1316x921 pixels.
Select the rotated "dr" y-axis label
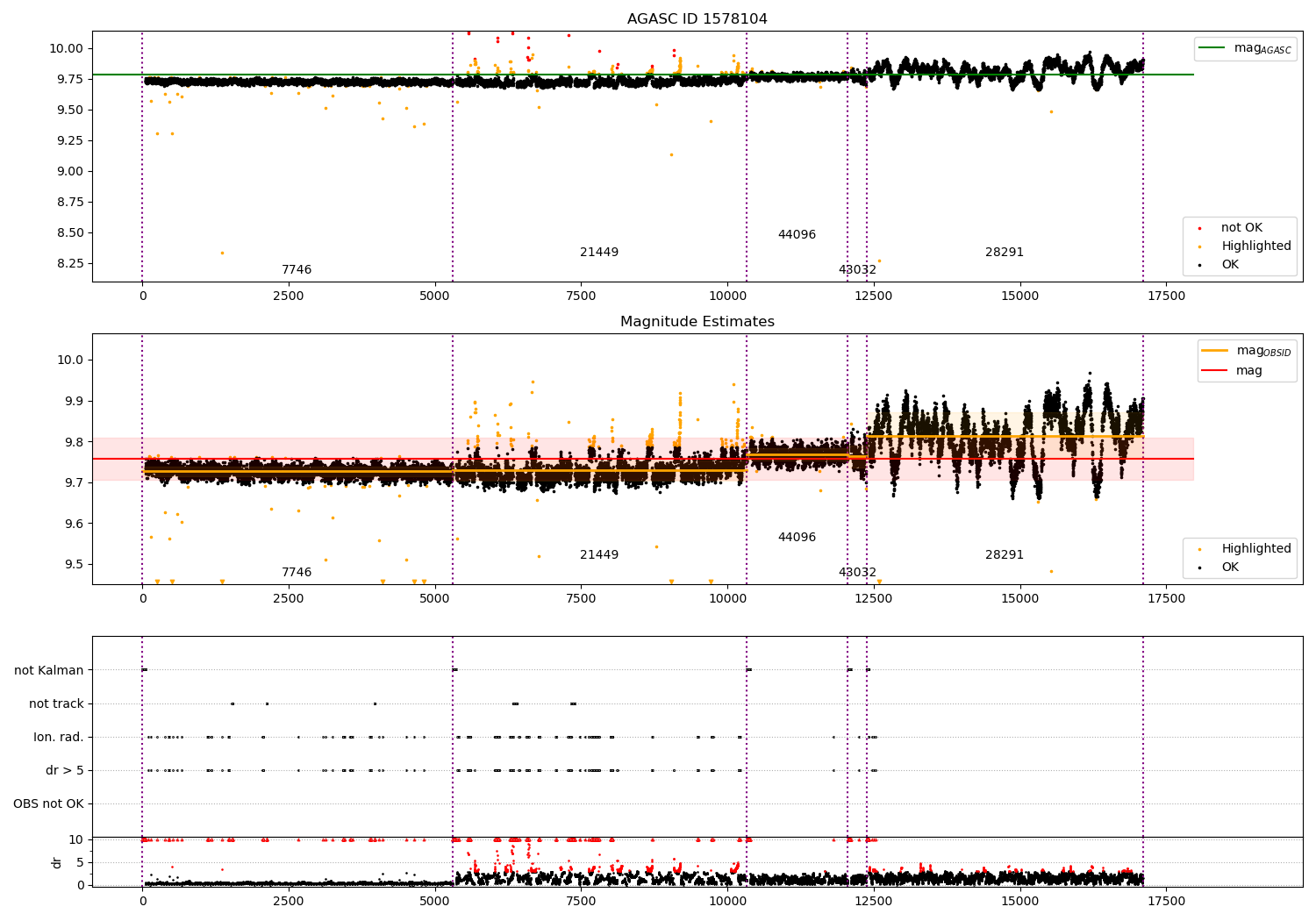click(x=57, y=862)
